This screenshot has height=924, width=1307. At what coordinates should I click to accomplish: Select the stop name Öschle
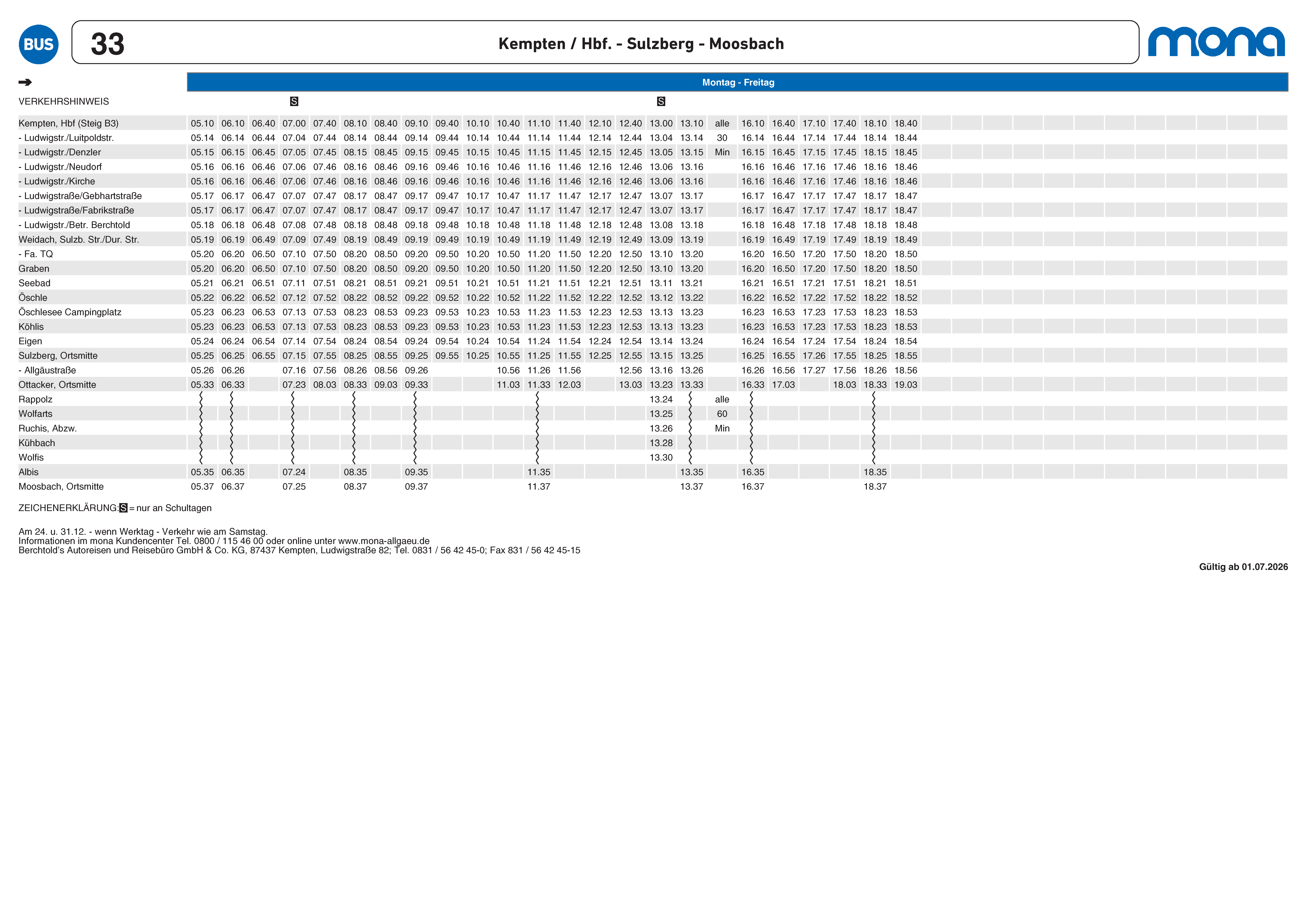click(33, 298)
